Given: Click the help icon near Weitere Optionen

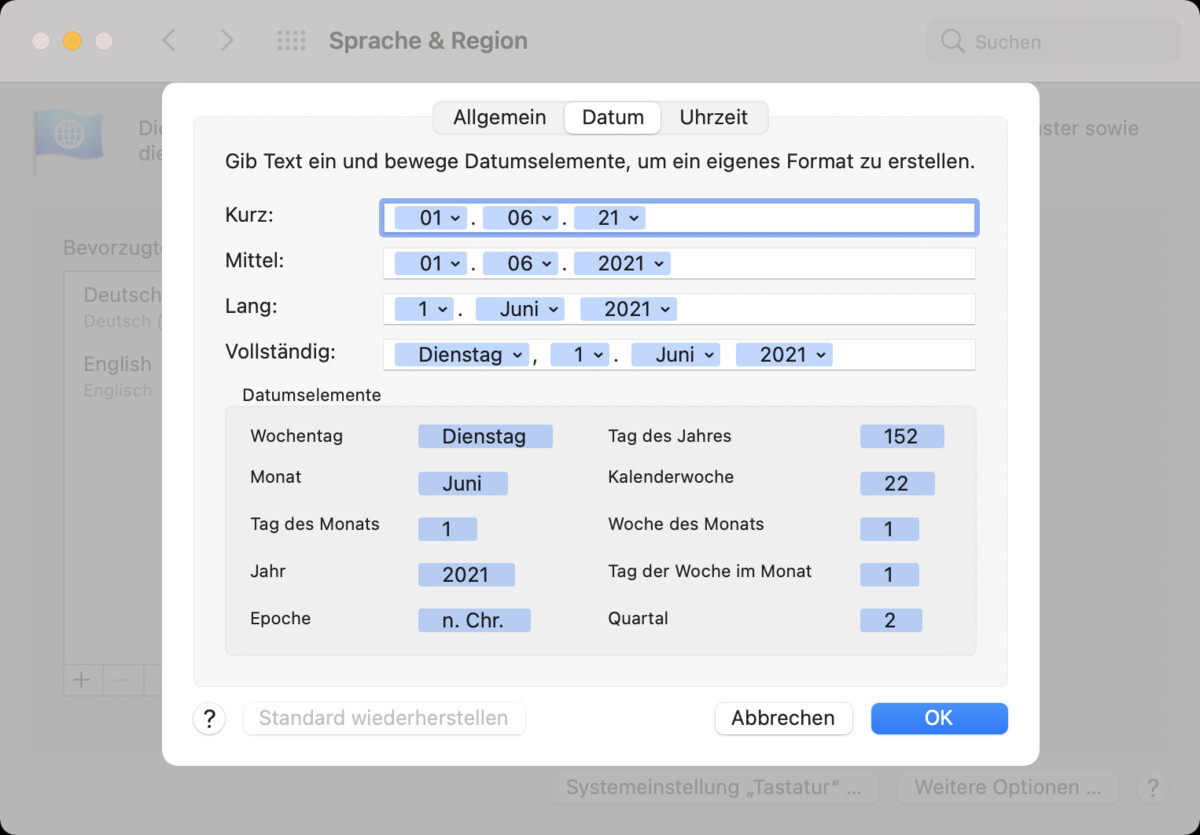Looking at the screenshot, I should tap(1152, 787).
